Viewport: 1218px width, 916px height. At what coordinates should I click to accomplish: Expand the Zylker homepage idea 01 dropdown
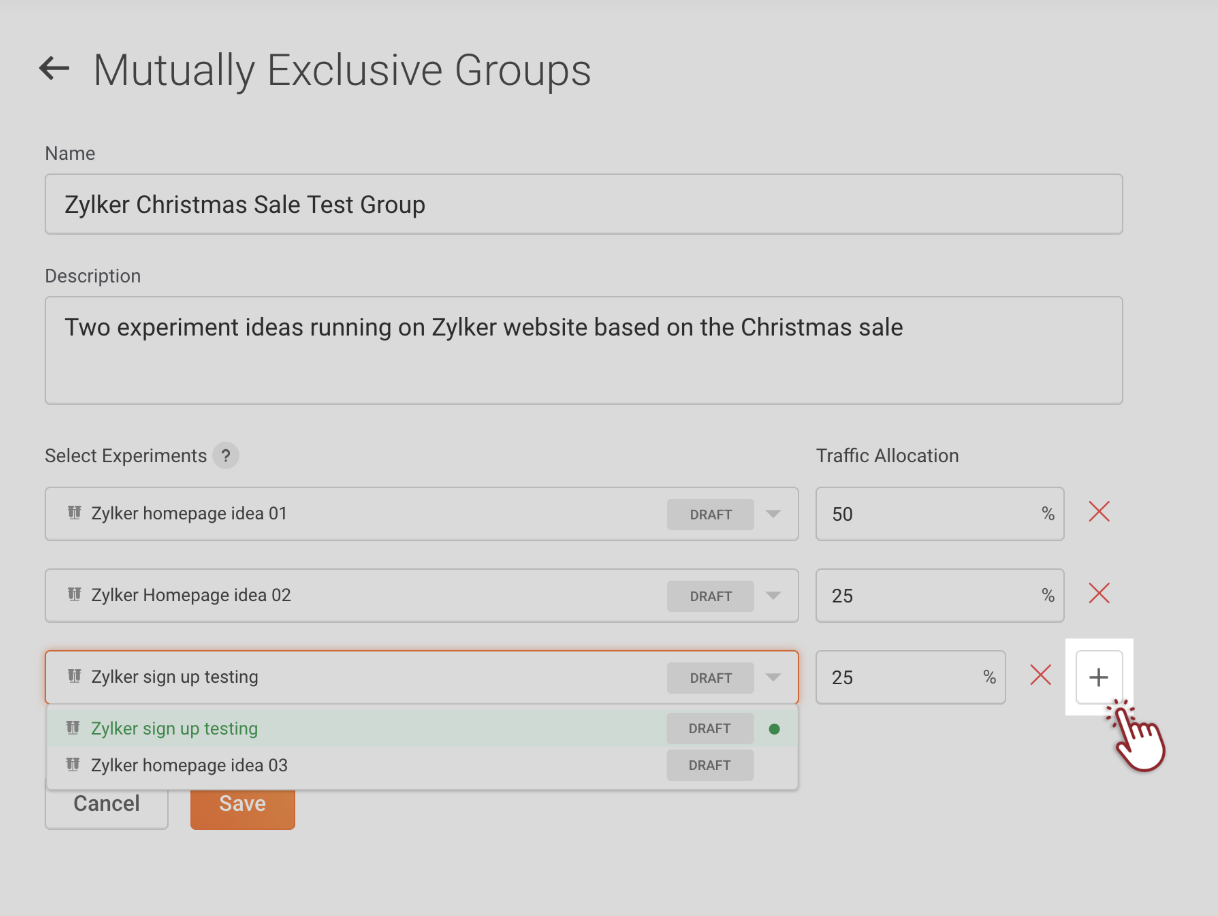[x=773, y=514]
